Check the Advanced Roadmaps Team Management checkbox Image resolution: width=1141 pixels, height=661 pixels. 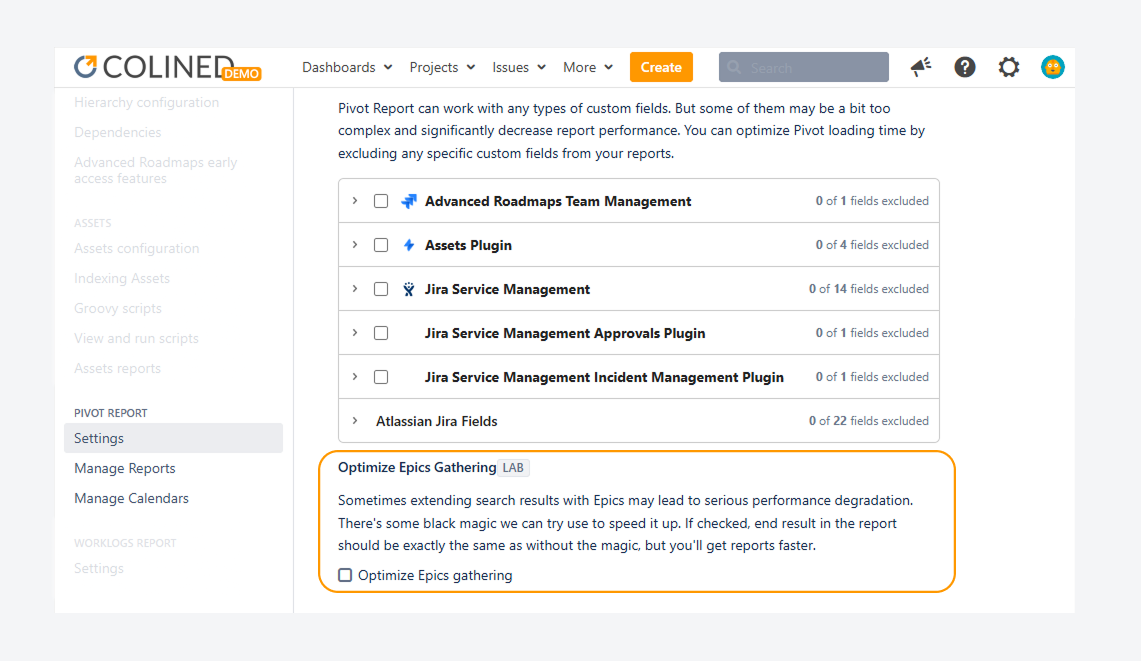point(381,201)
